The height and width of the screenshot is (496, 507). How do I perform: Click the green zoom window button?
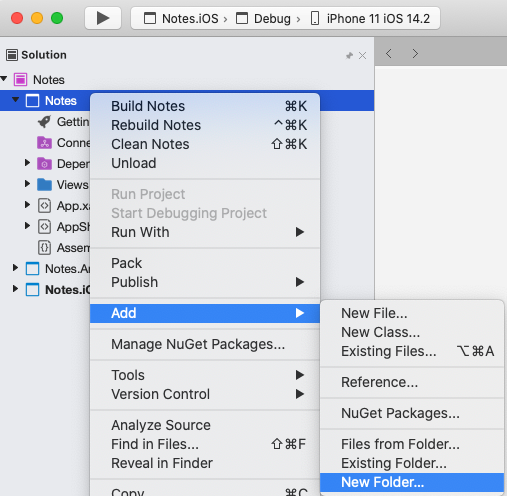[x=57, y=18]
